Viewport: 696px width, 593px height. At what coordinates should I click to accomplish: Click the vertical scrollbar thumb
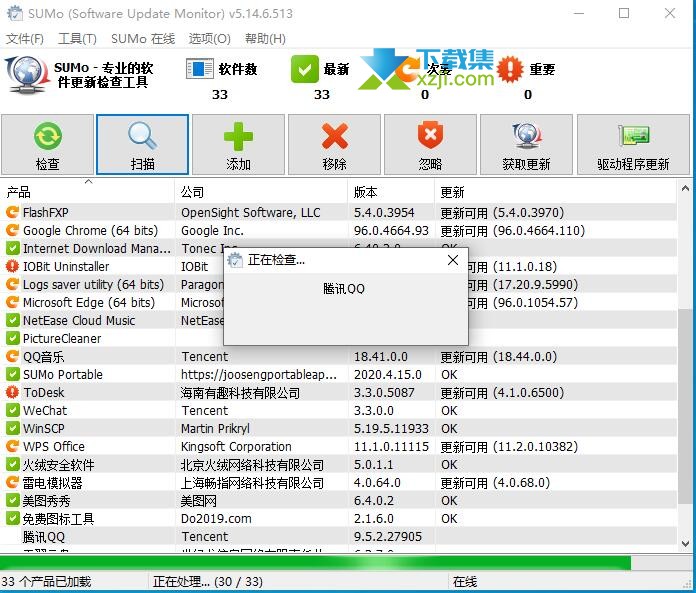click(x=685, y=406)
